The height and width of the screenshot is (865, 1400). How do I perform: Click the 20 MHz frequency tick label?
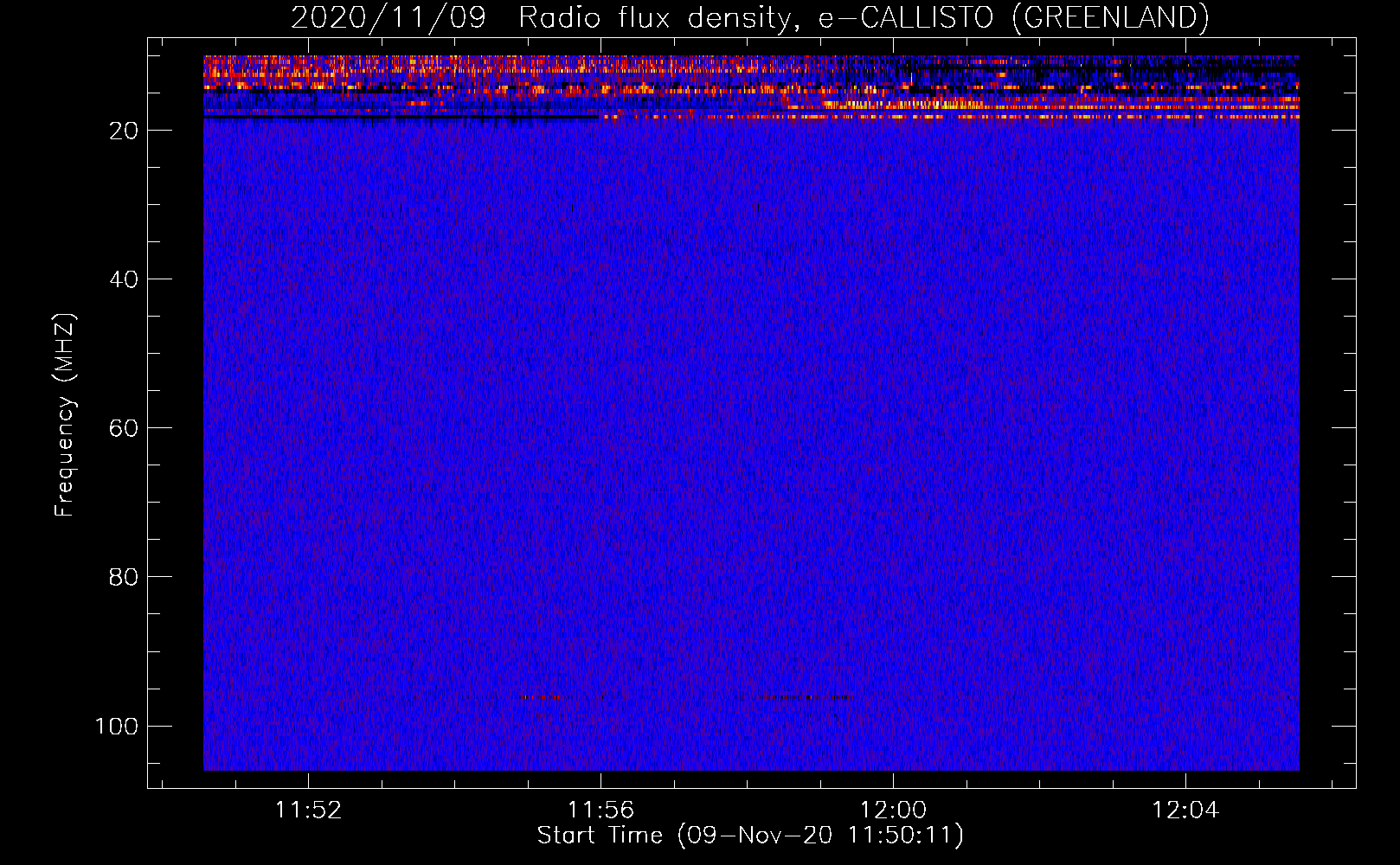coord(124,131)
